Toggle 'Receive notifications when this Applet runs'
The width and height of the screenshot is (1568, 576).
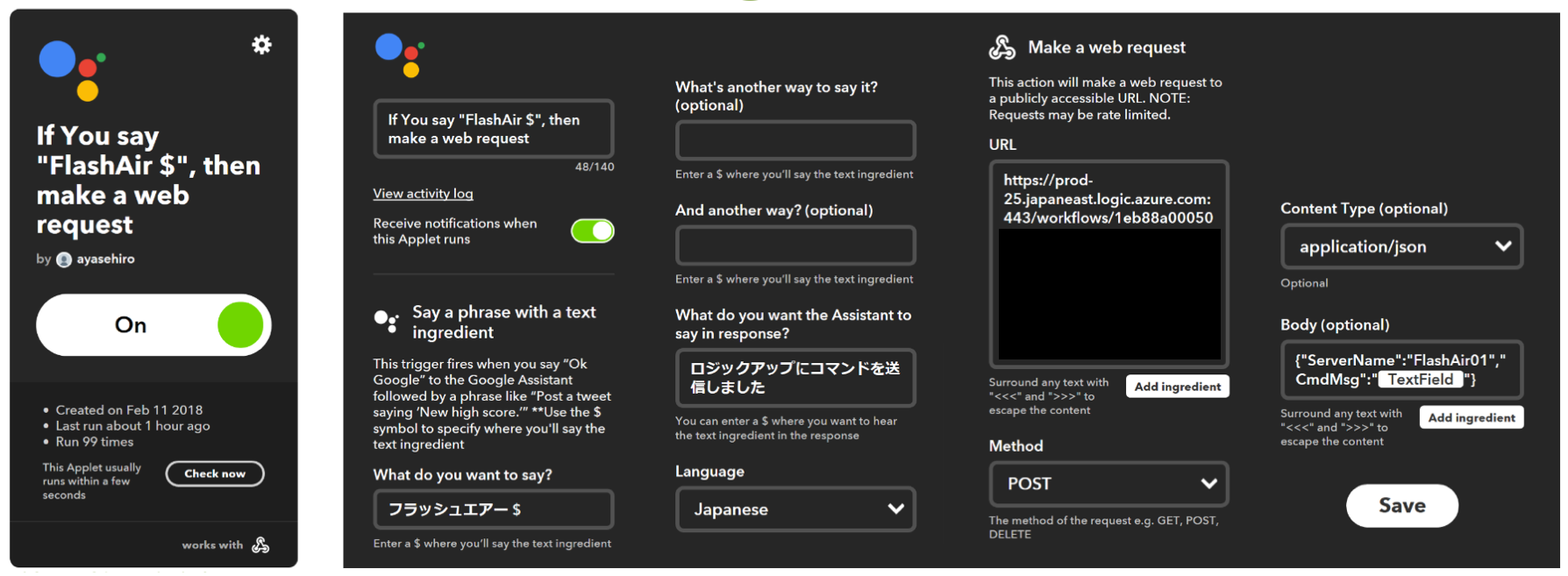[593, 231]
